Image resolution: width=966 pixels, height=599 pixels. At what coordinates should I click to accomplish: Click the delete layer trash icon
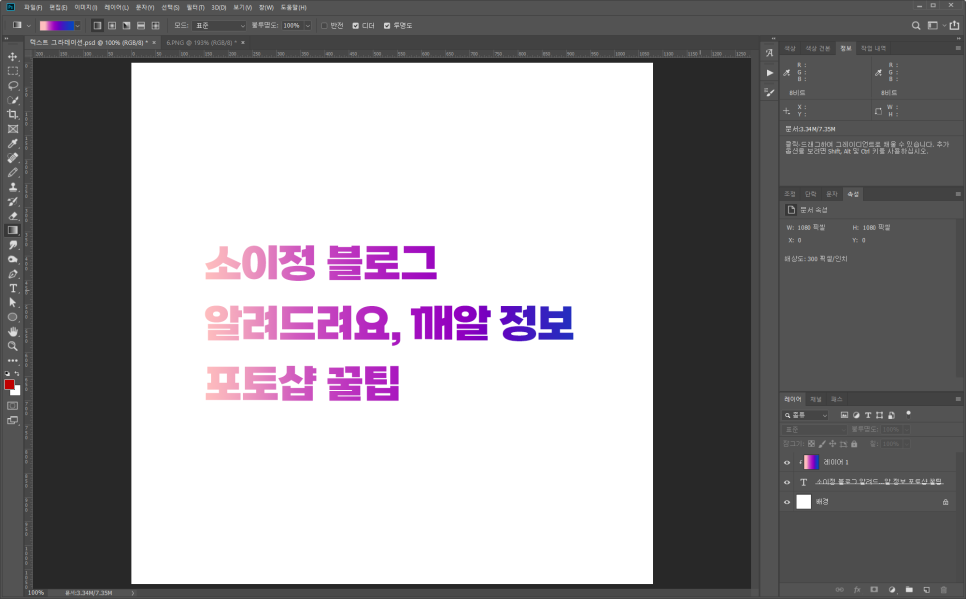click(945, 589)
